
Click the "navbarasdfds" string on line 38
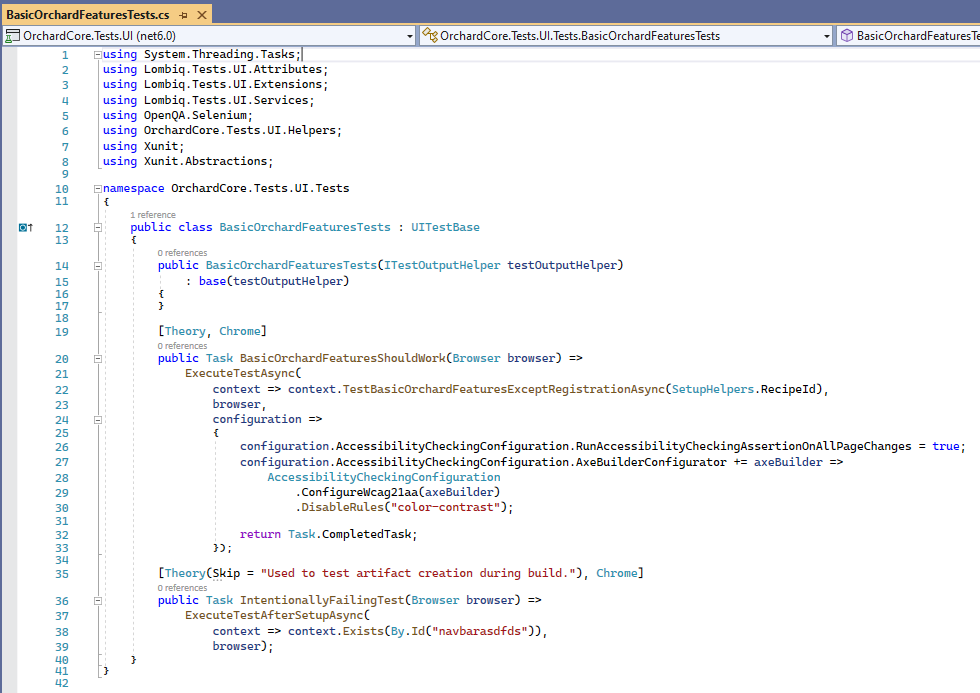(x=480, y=631)
